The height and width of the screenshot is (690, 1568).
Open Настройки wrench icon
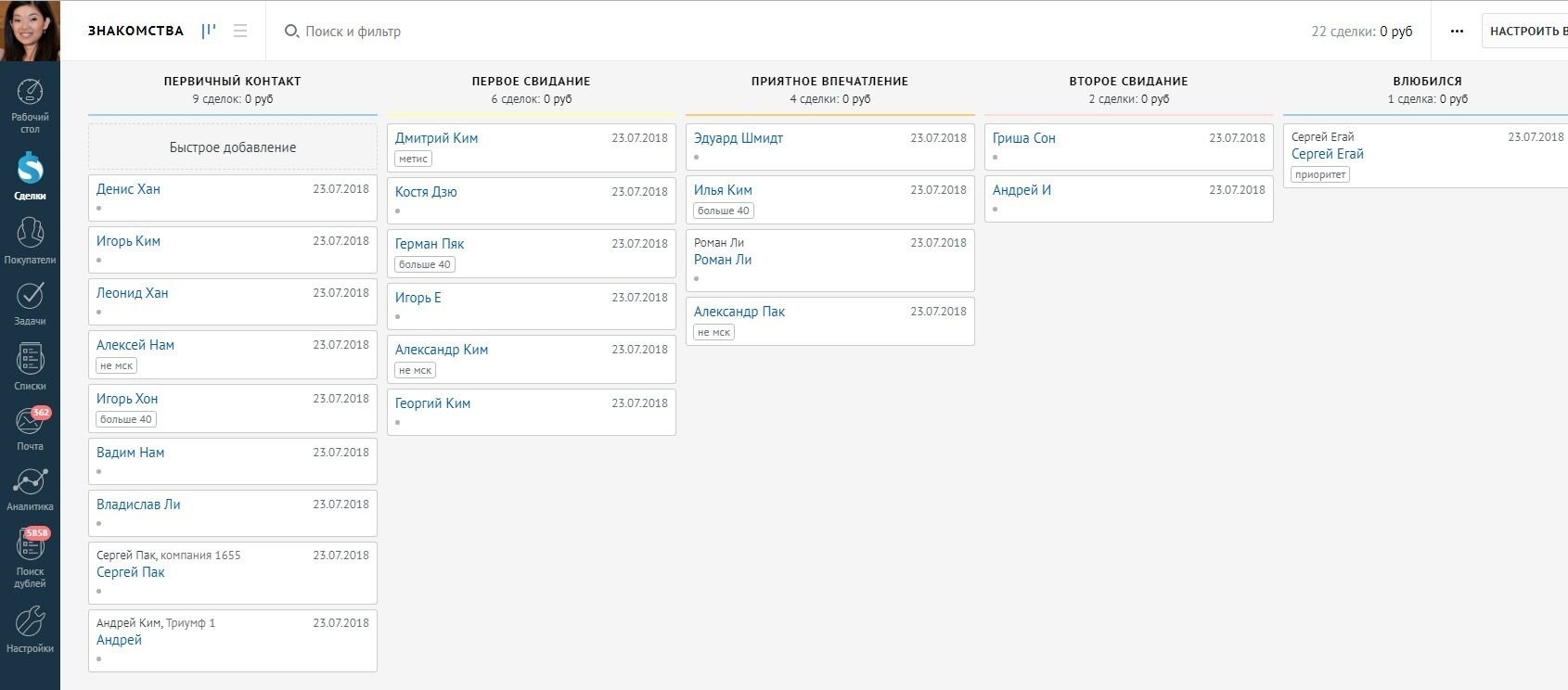(30, 622)
